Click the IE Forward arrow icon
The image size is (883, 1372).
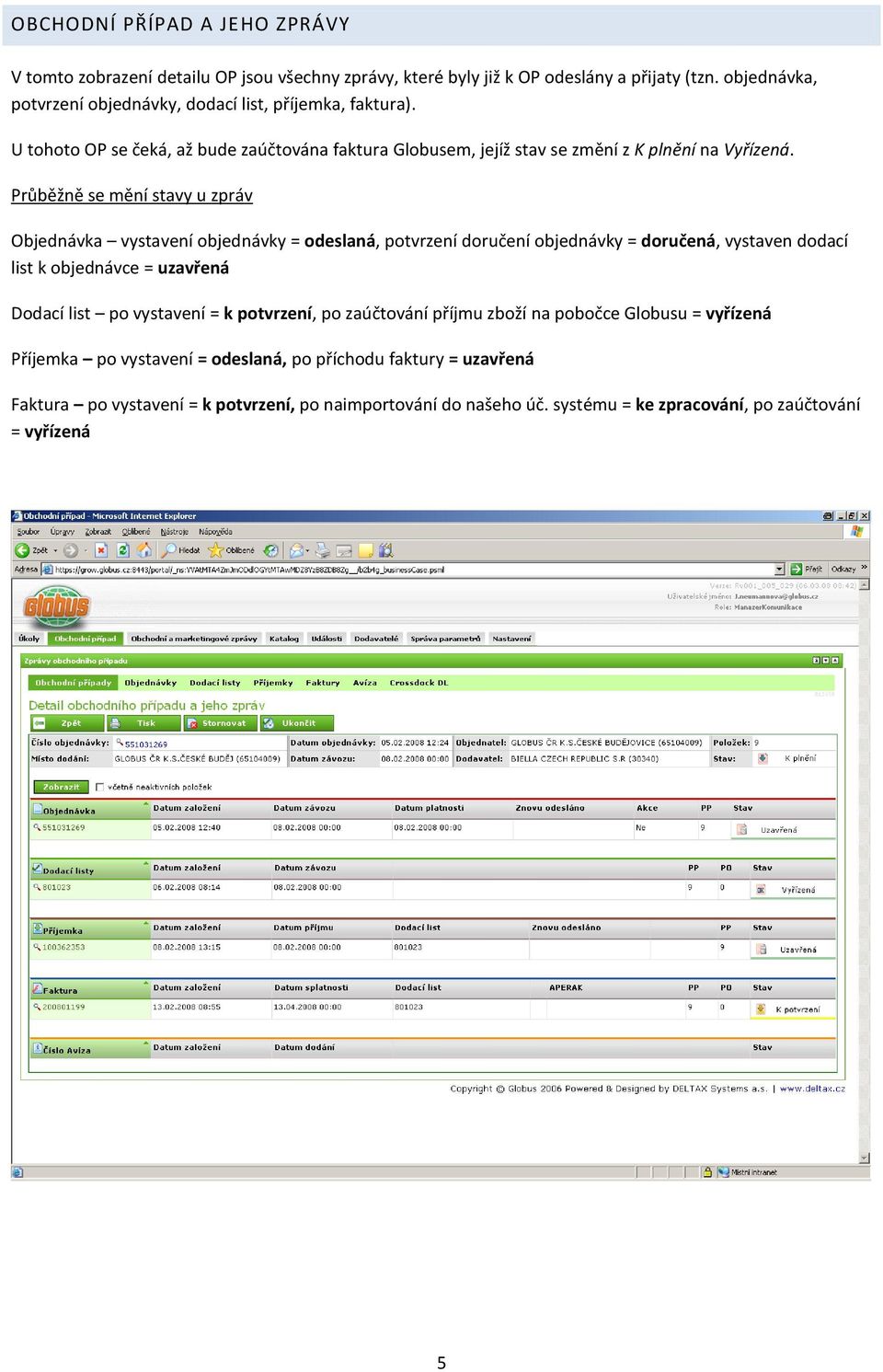coord(71,550)
